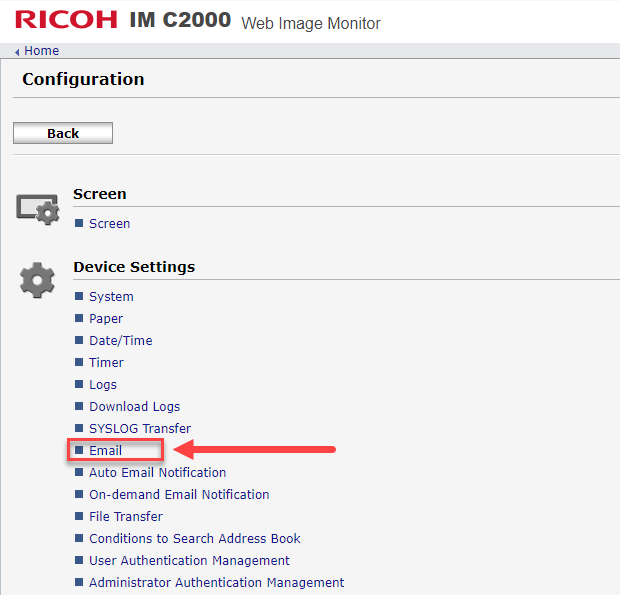Open User Authentication Management link
This screenshot has width=620, height=595.
pos(189,561)
